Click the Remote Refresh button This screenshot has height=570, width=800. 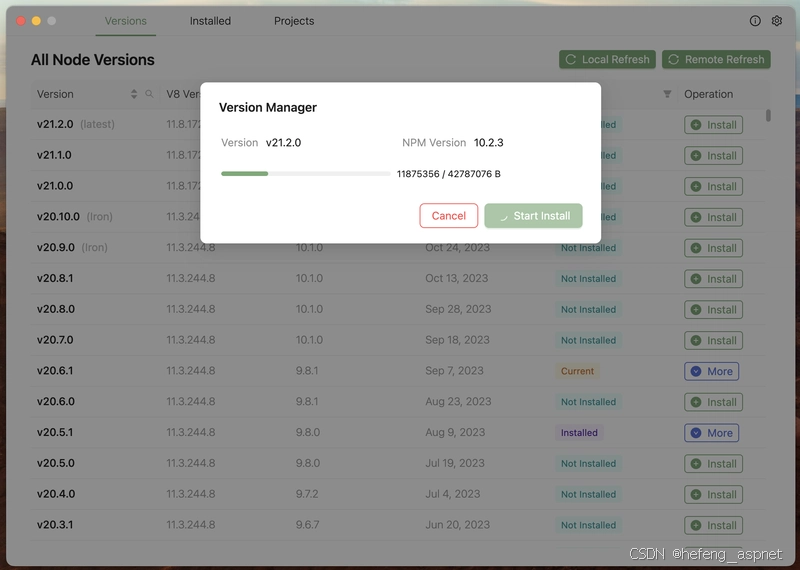coord(716,59)
